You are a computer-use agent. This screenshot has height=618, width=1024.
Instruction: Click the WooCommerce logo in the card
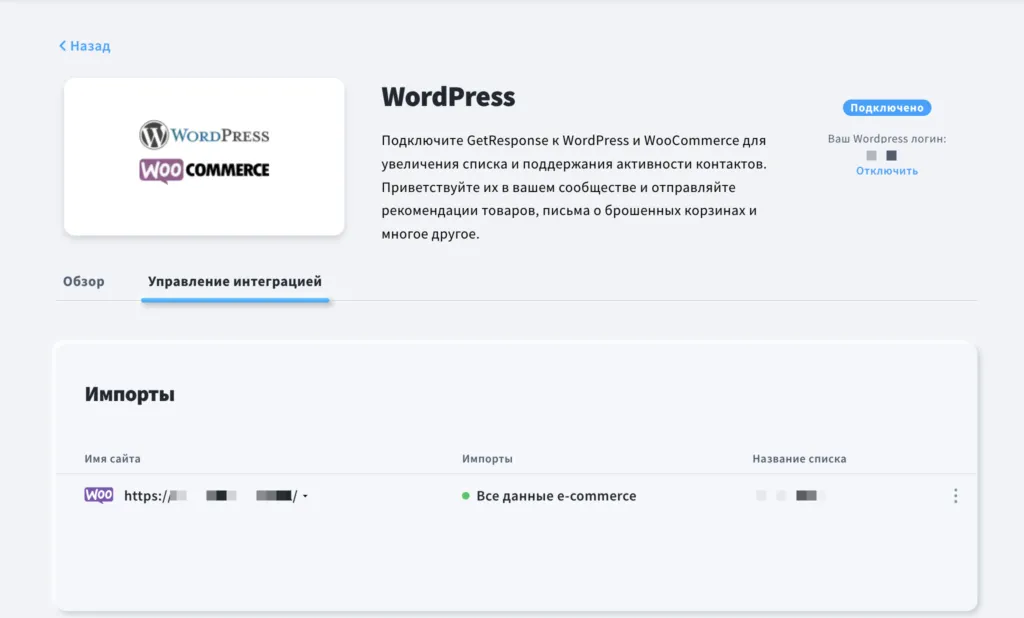coord(204,170)
